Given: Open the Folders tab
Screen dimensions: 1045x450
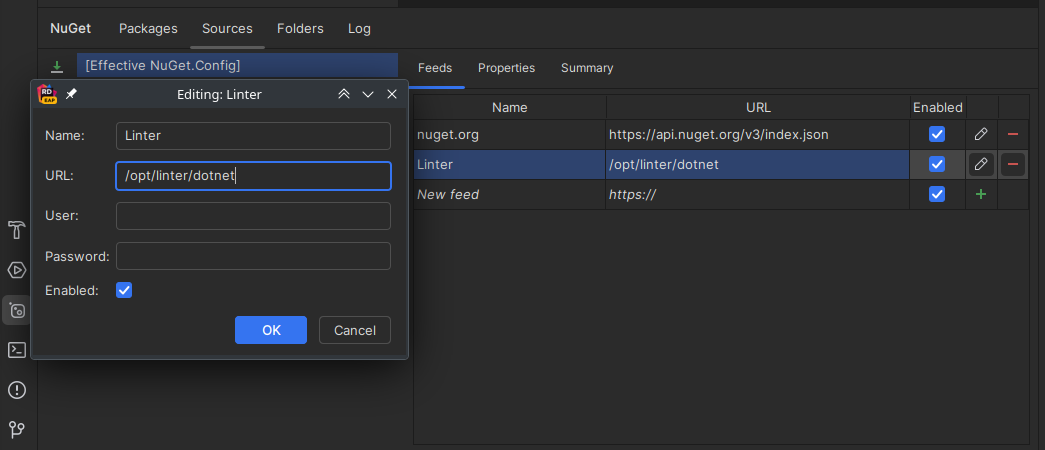Looking at the screenshot, I should 301,29.
